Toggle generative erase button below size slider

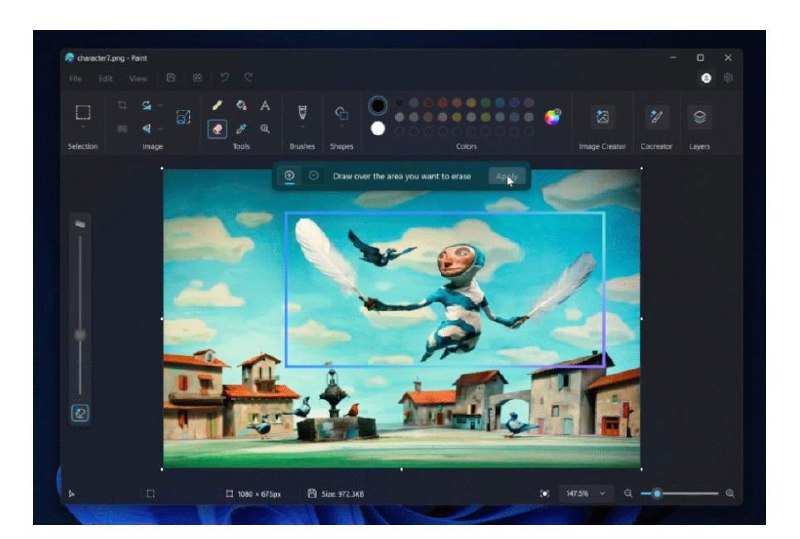coord(80,412)
